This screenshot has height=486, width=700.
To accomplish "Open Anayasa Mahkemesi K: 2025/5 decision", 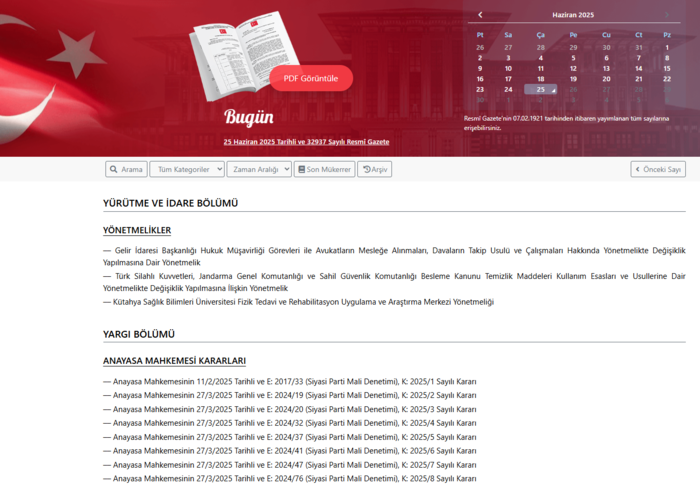I will [x=290, y=437].
